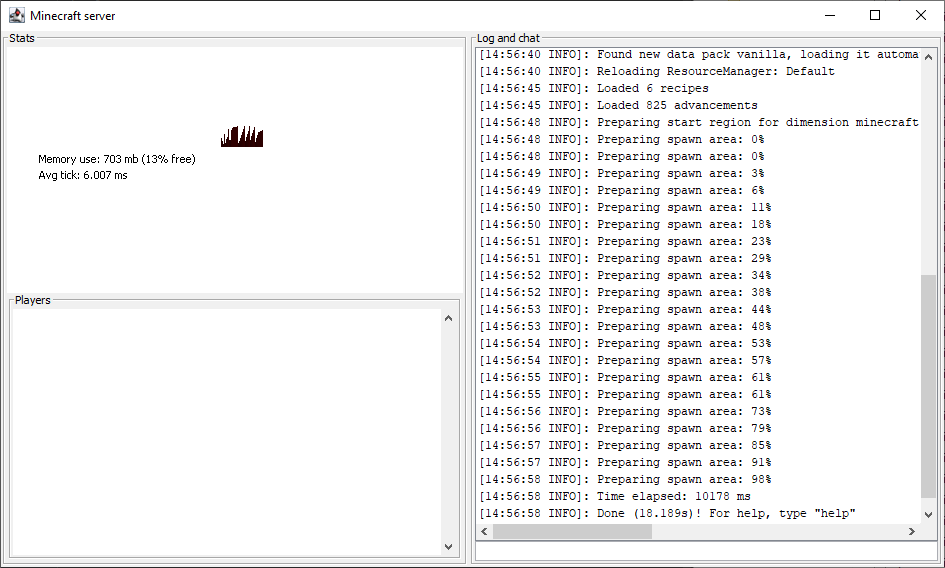This screenshot has width=945, height=568.
Task: Click the 'Preparing spawn area: 29%' log line
Action: coord(626,258)
